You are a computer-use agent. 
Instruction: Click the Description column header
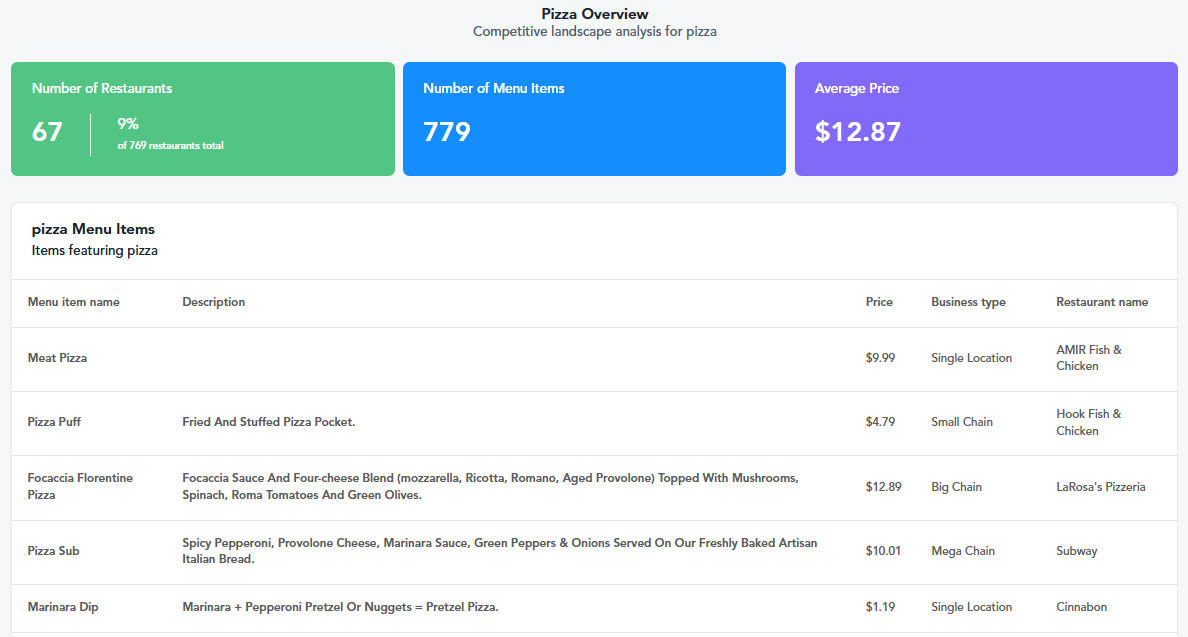tap(213, 302)
